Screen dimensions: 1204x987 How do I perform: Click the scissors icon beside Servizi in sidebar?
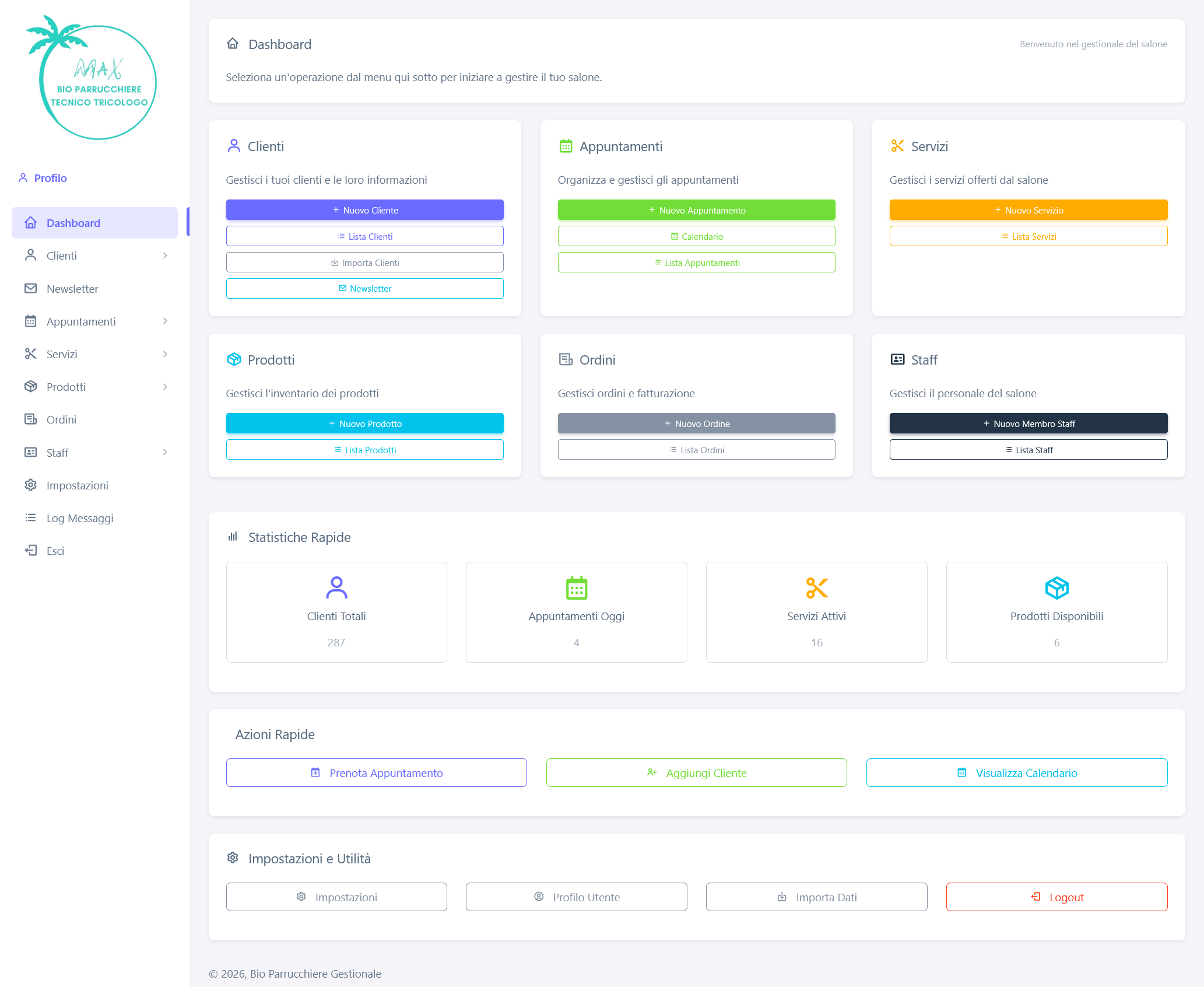pyautogui.click(x=31, y=354)
